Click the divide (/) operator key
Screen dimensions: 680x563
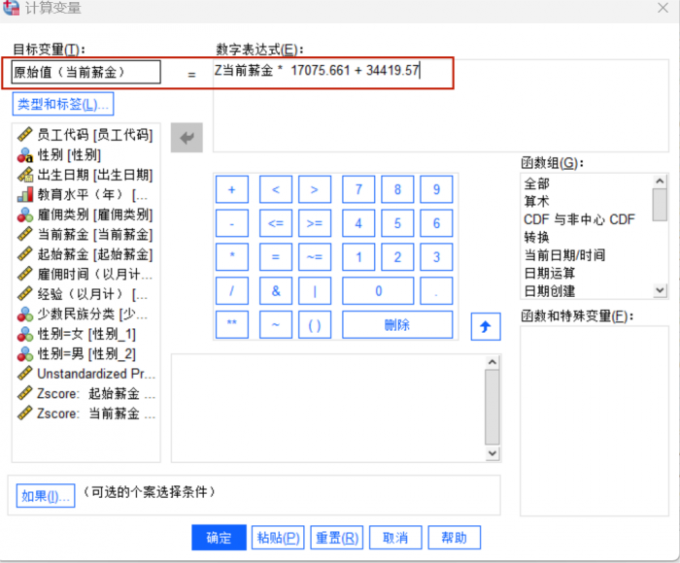pyautogui.click(x=232, y=291)
